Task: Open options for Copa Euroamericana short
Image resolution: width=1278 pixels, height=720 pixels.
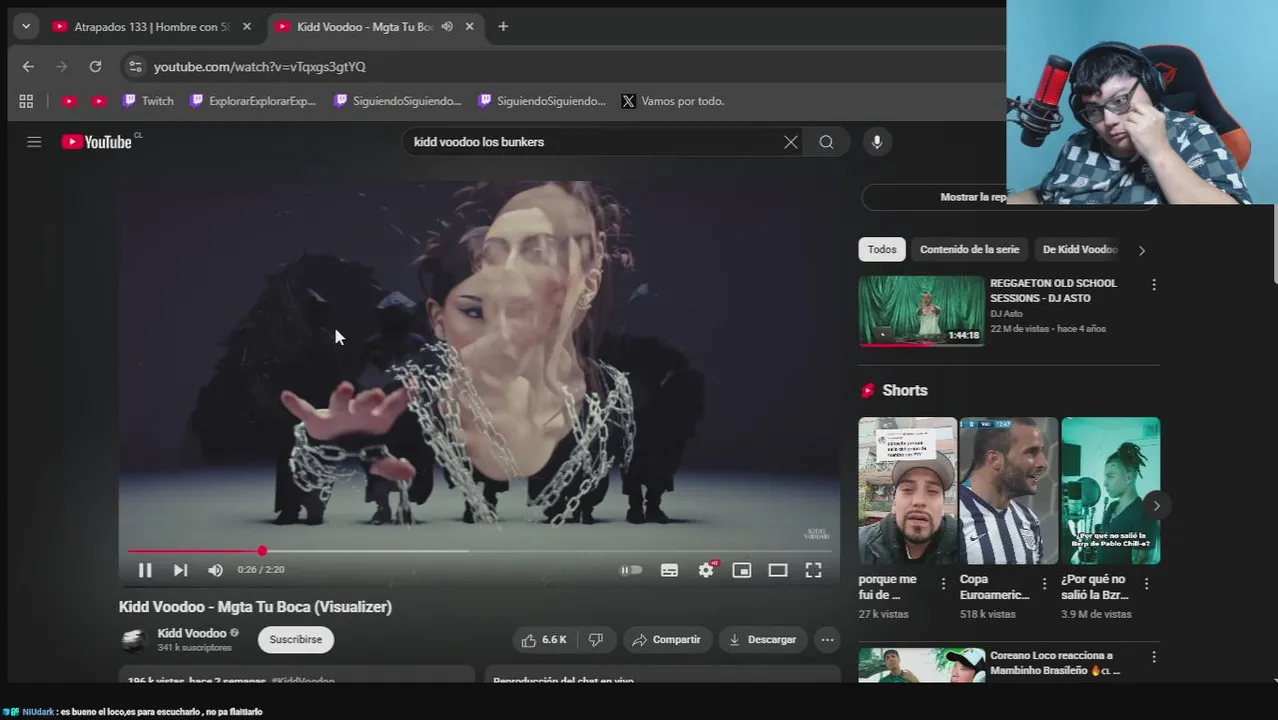Action: 1045,583
